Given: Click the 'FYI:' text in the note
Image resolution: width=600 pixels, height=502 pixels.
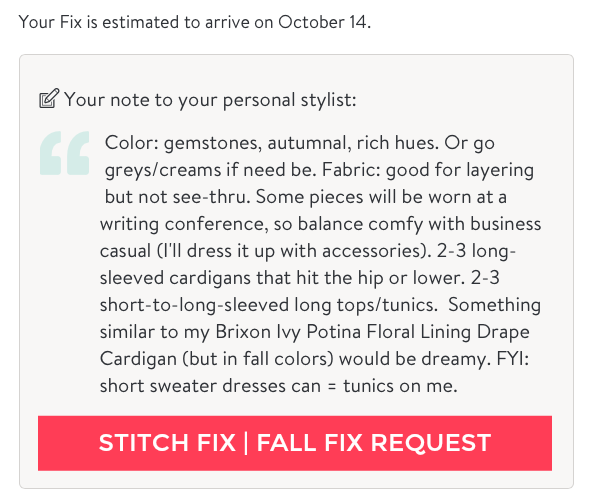Looking at the screenshot, I should 512,359.
